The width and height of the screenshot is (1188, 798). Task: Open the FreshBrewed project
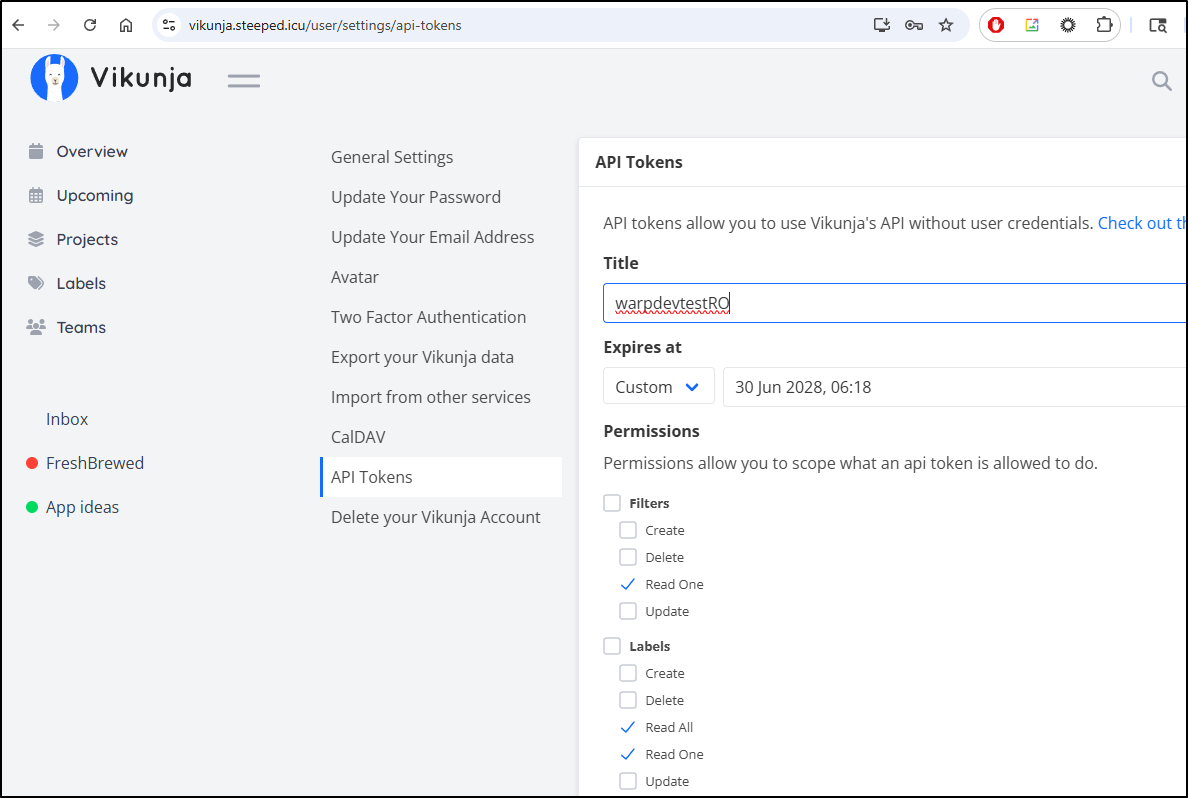[x=94, y=463]
